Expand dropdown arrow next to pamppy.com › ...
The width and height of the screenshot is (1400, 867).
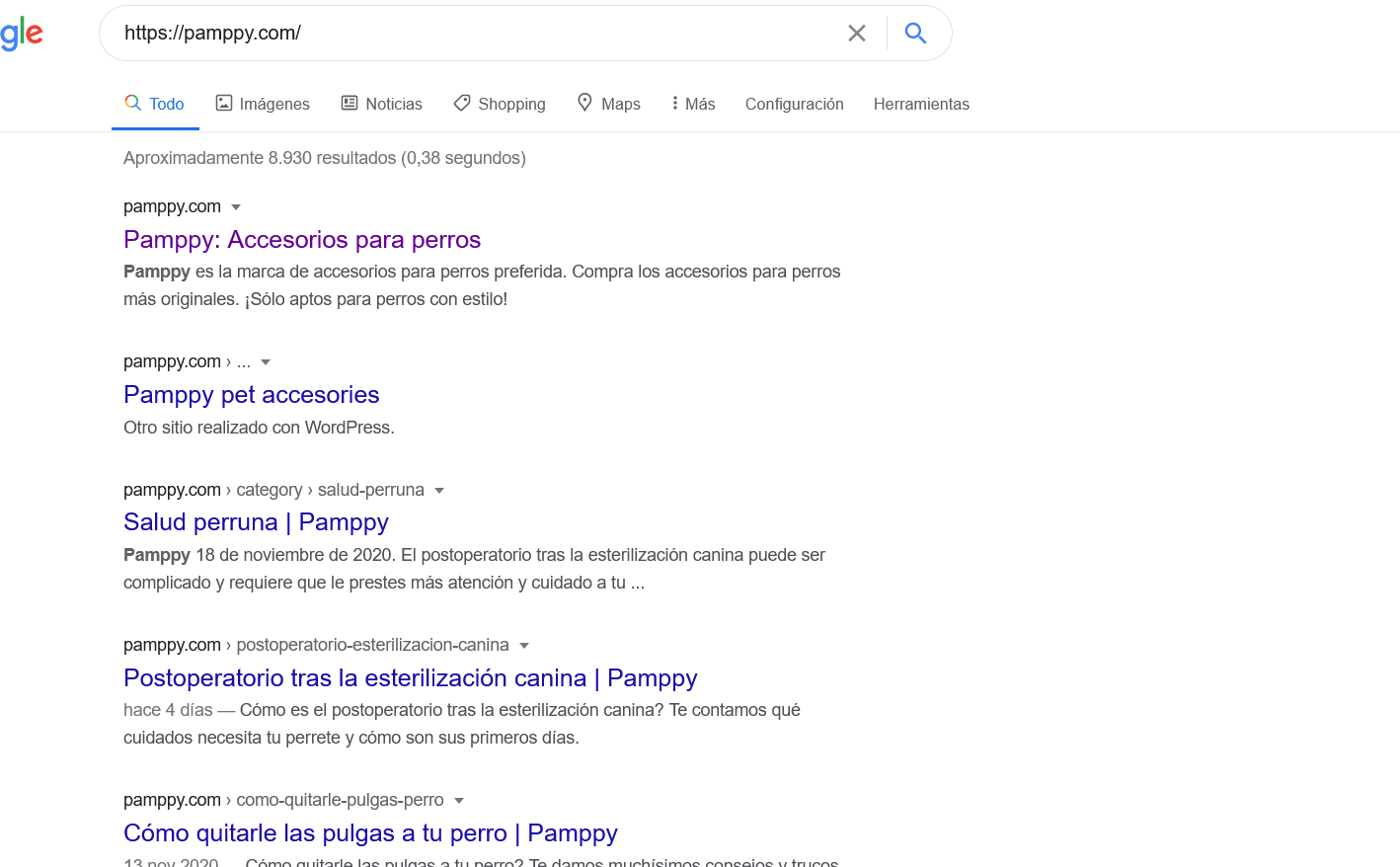(266, 362)
